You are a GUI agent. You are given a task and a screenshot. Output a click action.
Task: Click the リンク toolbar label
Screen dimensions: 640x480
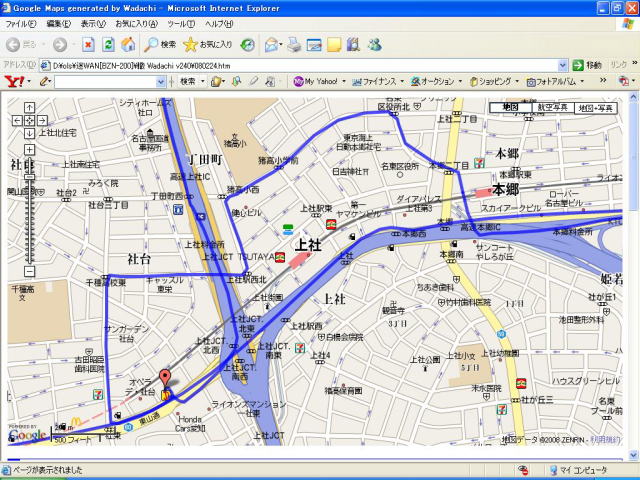619,65
